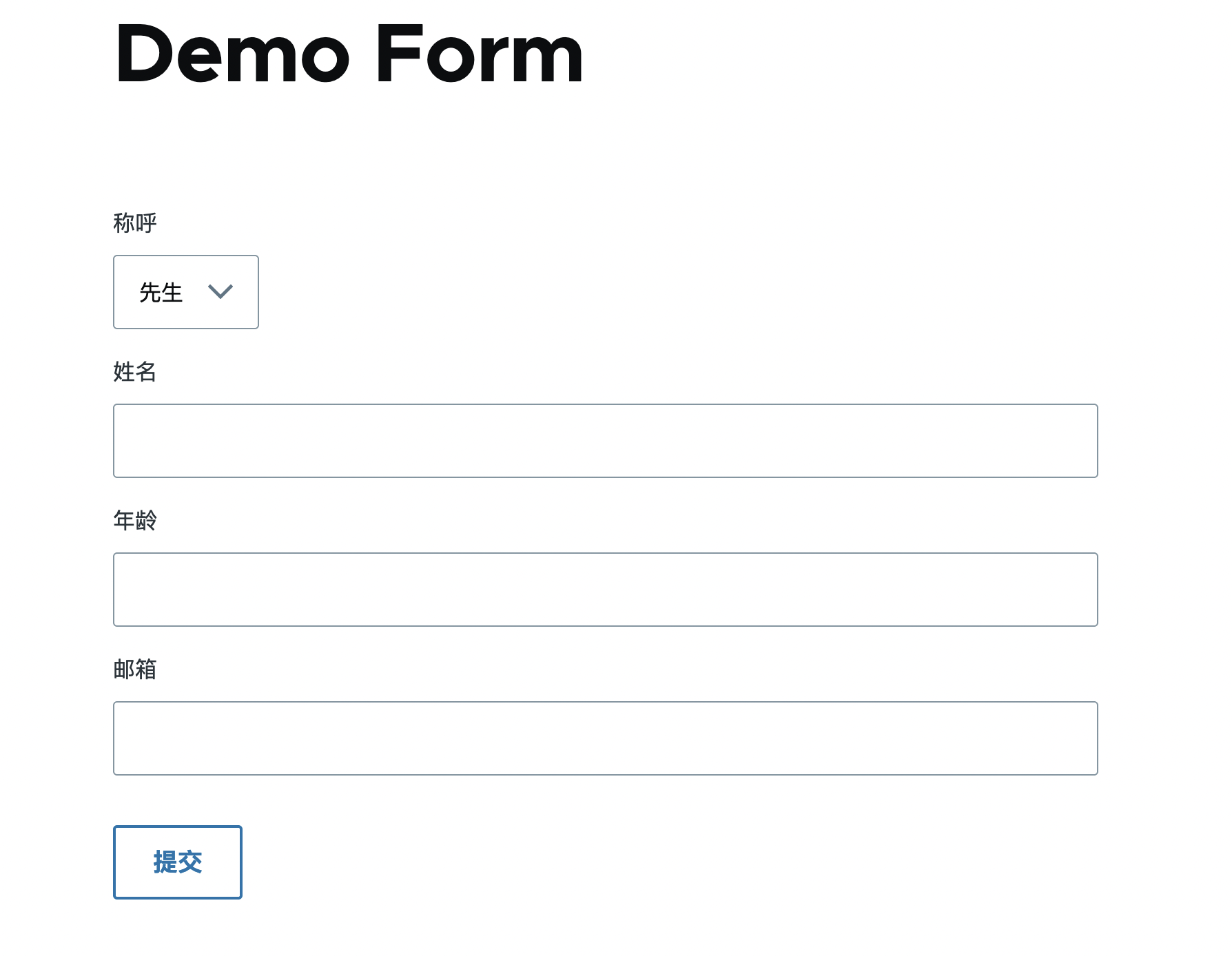
Task: Click the word Demo in the title
Action: click(x=232, y=54)
